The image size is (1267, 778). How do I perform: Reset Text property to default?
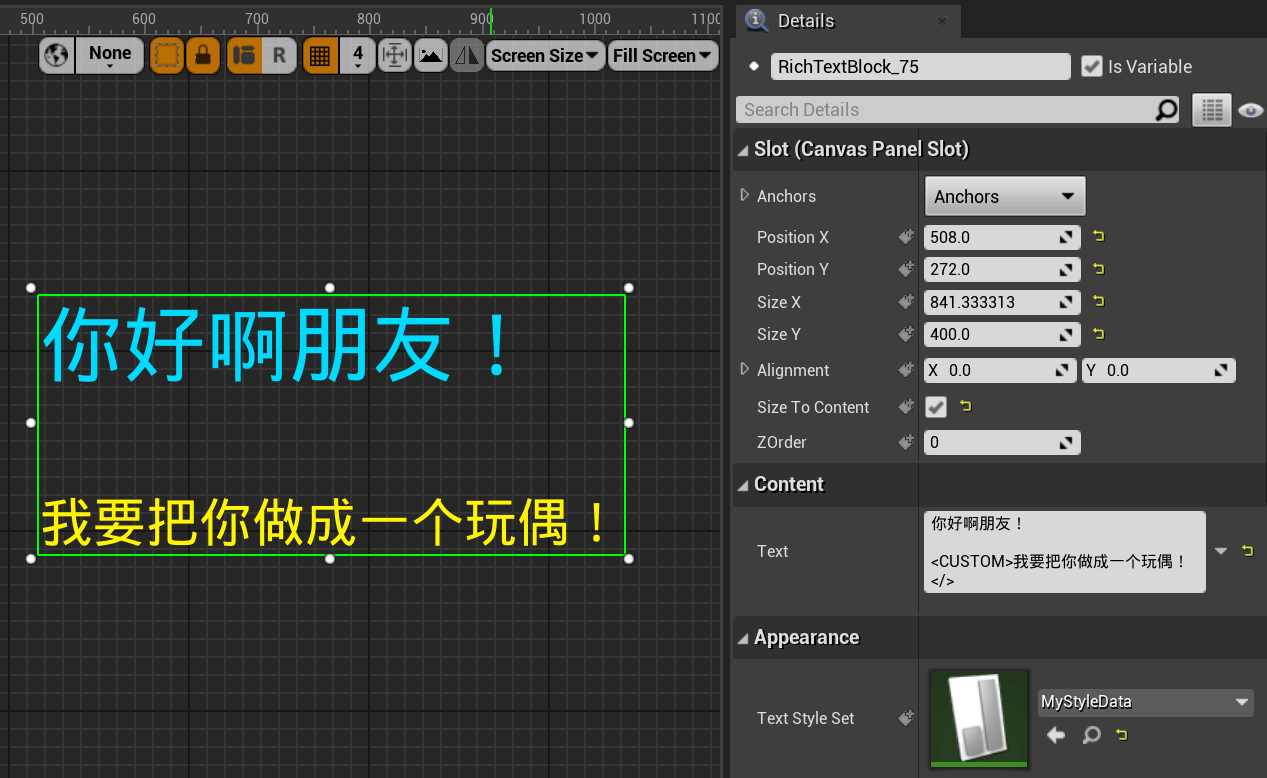(x=1247, y=550)
